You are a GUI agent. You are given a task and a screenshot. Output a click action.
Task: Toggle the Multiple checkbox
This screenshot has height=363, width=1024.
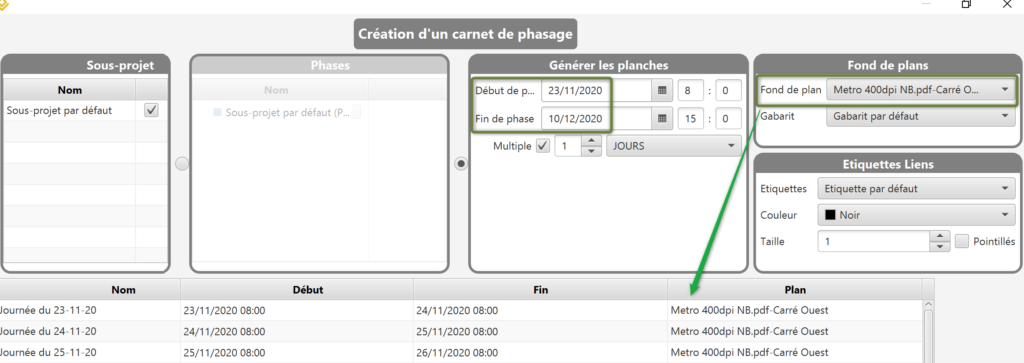tap(543, 146)
